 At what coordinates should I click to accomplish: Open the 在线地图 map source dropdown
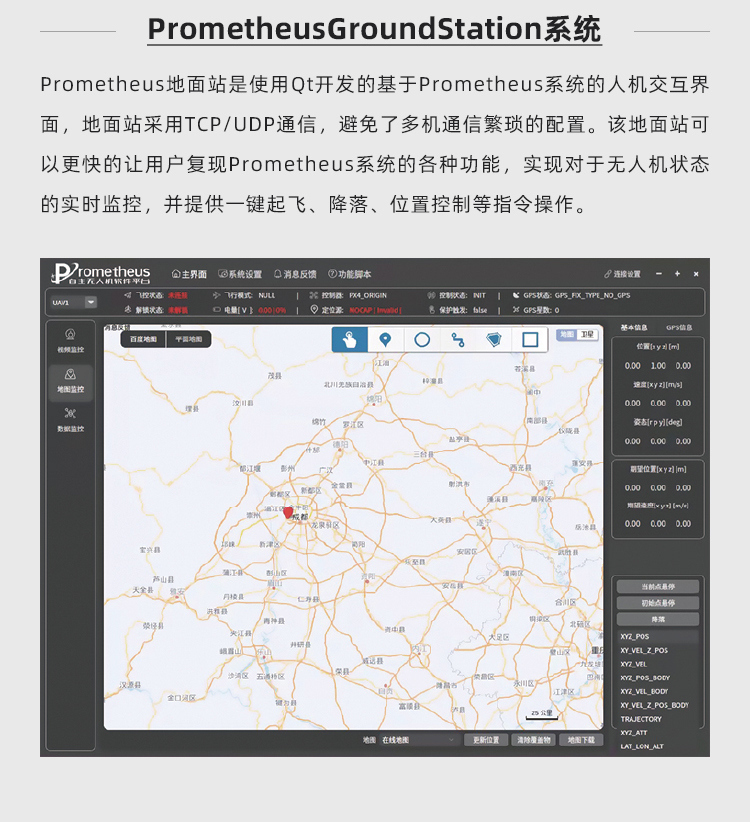click(418, 740)
